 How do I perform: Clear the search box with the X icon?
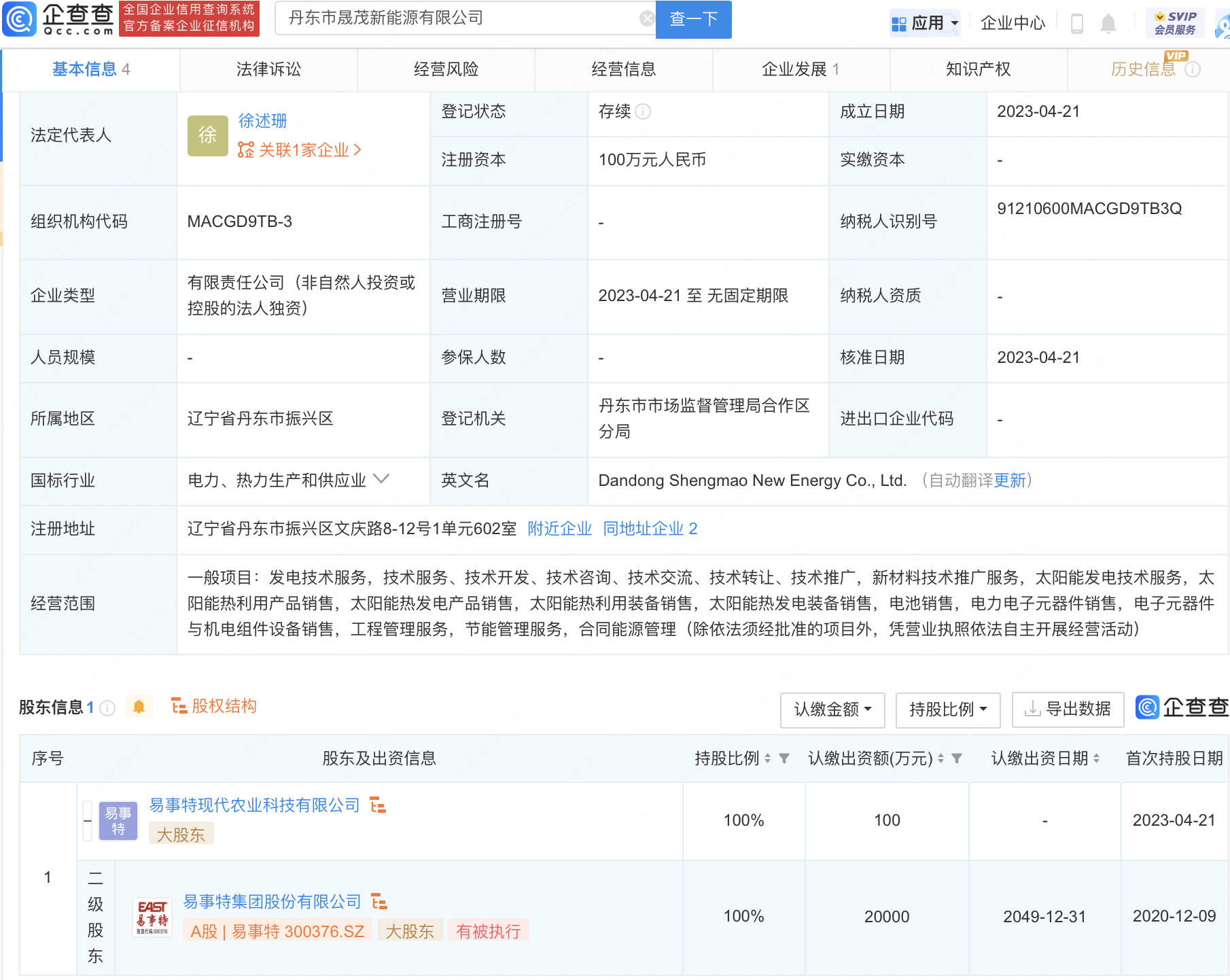click(x=648, y=18)
